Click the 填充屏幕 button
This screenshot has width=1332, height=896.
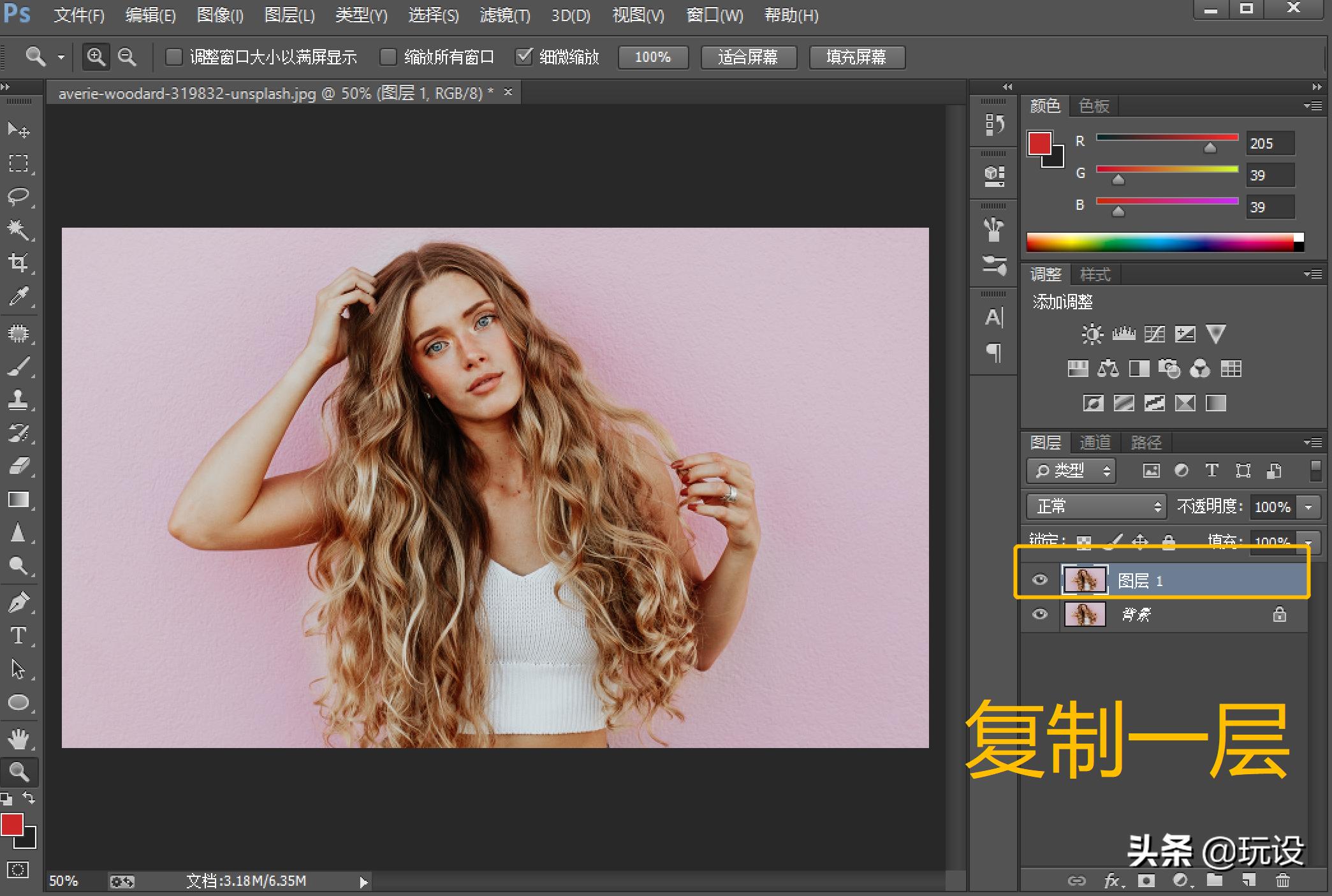point(856,57)
